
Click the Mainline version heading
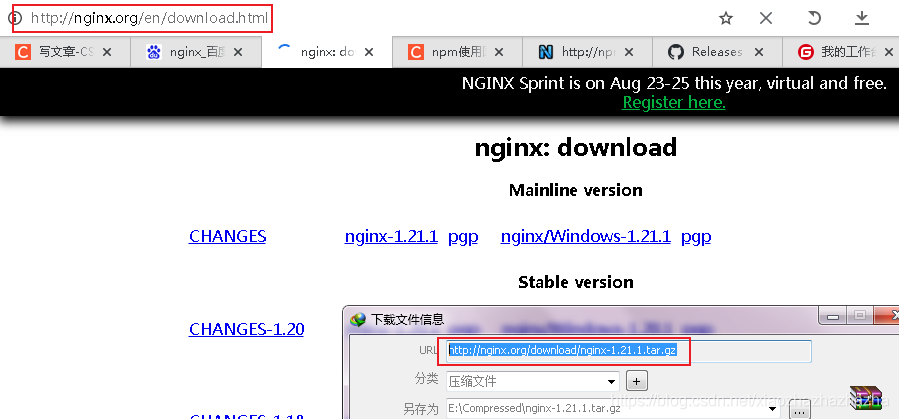(576, 190)
